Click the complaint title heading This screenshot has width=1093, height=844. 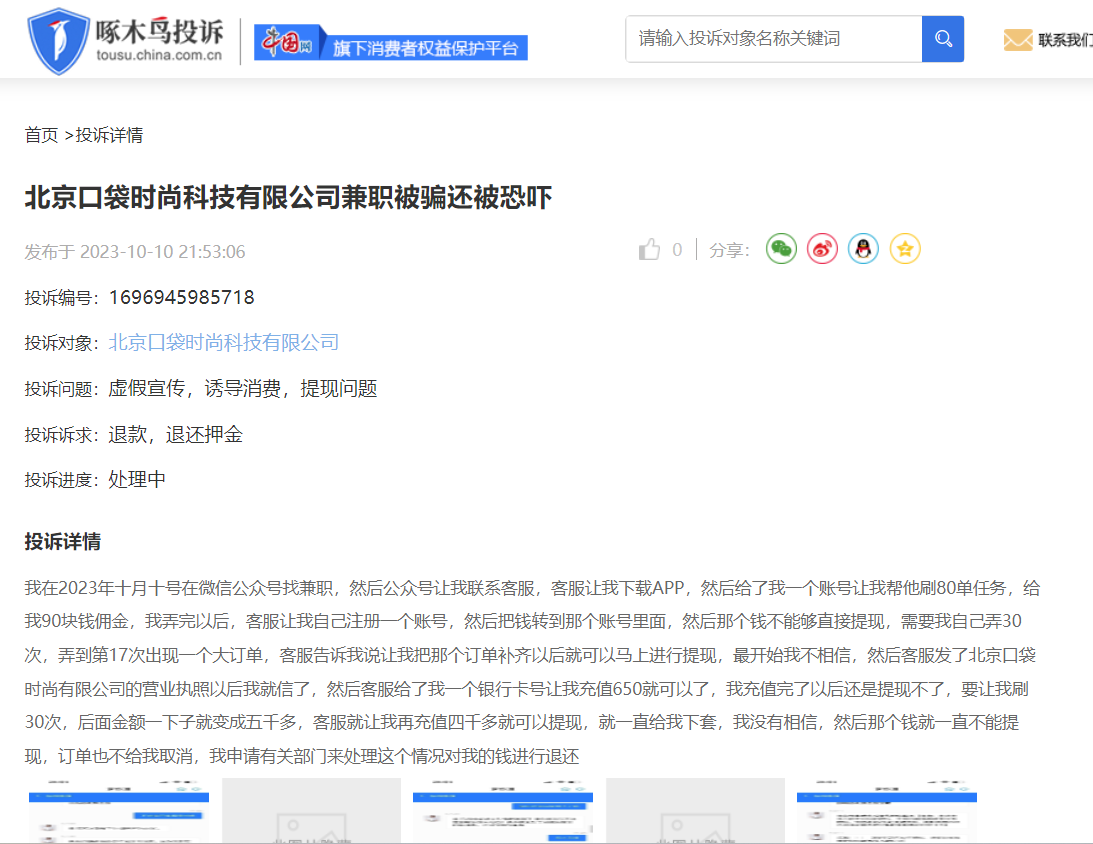pos(288,197)
